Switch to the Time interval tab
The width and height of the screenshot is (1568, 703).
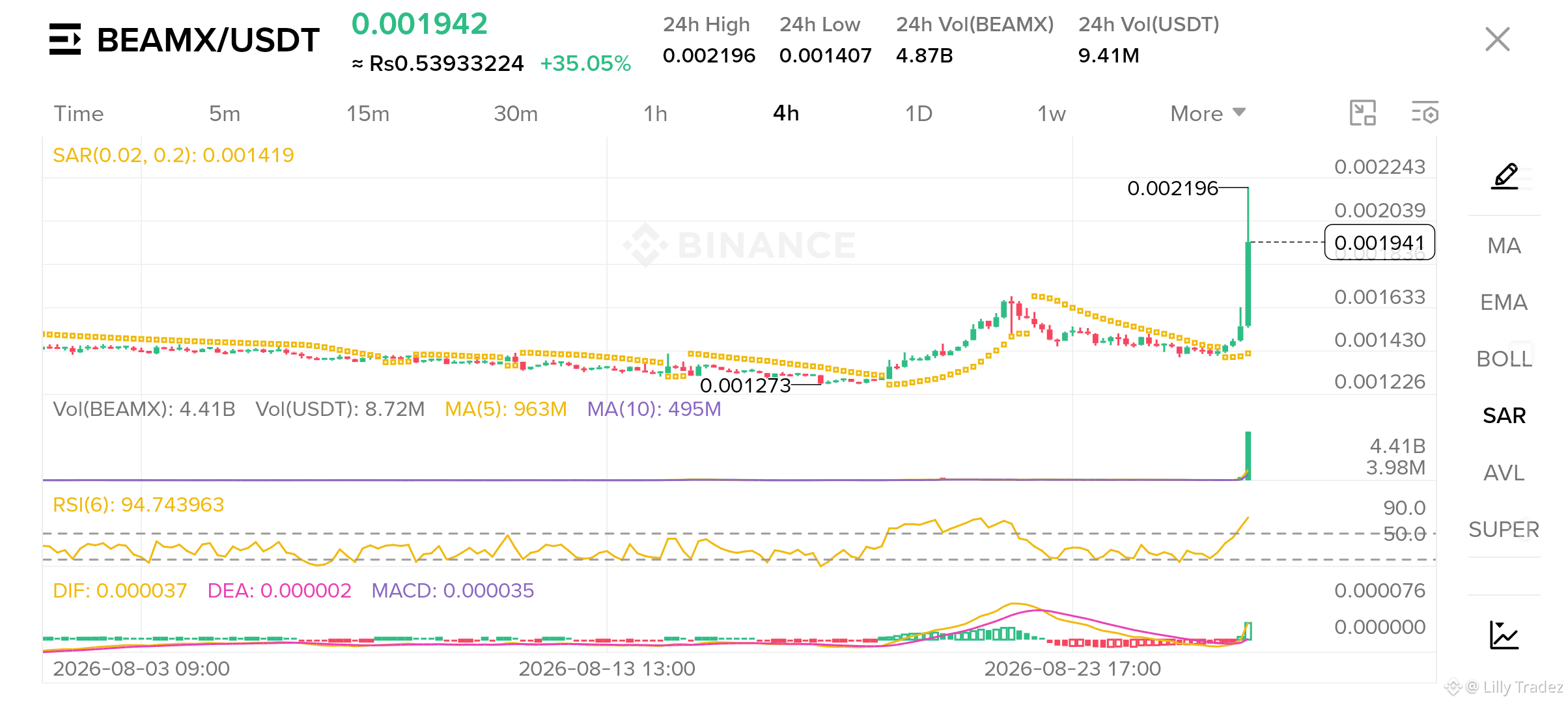[79, 114]
